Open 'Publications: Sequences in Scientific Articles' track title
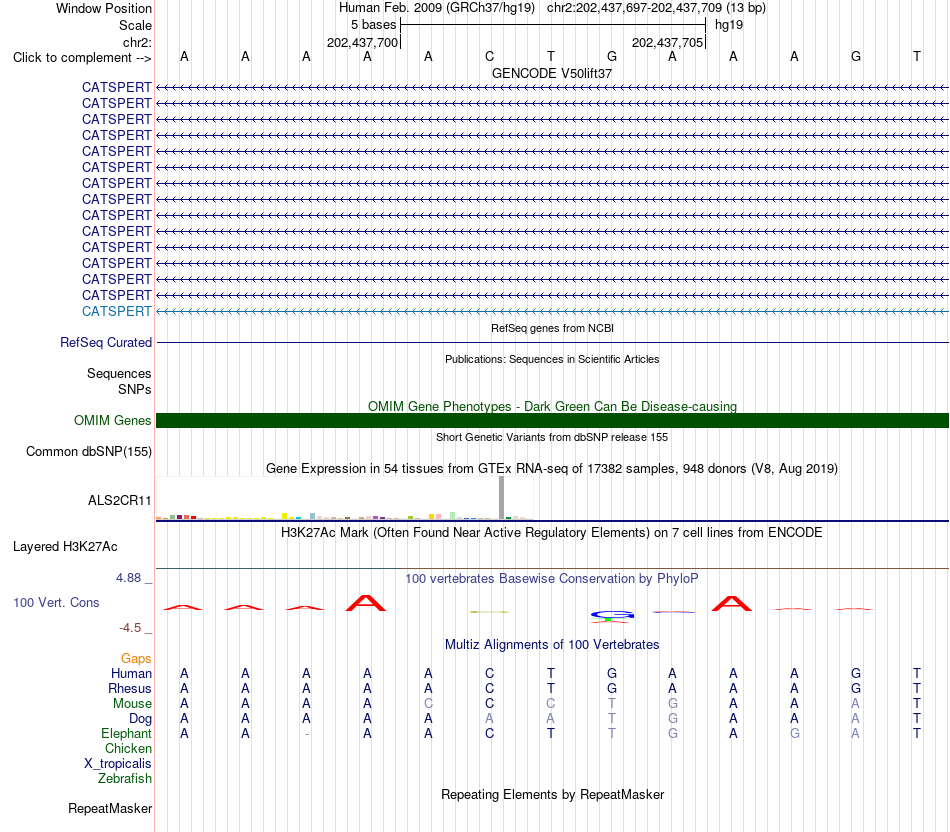This screenshot has width=950, height=832. (552, 359)
